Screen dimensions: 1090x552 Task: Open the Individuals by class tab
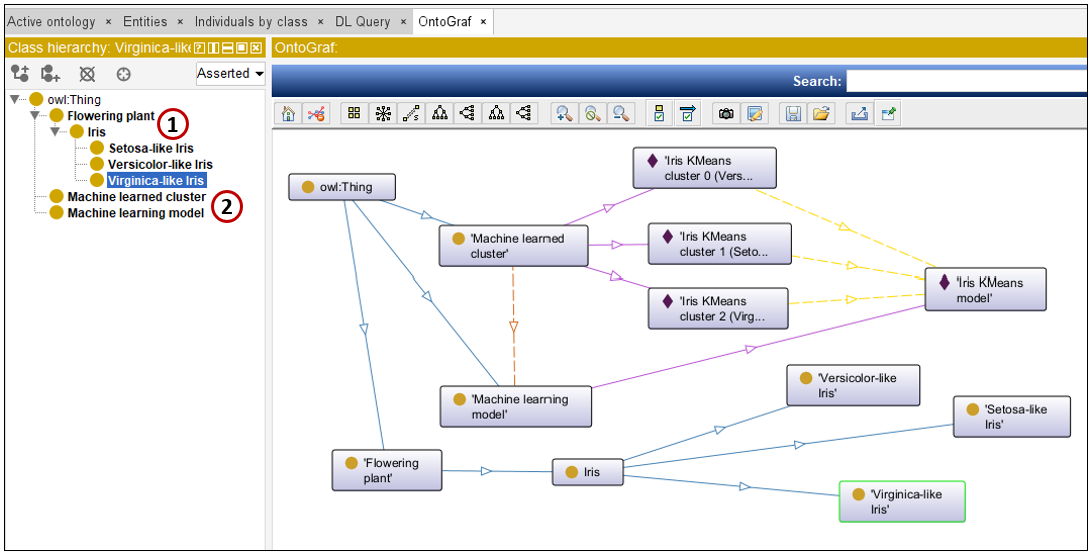251,22
